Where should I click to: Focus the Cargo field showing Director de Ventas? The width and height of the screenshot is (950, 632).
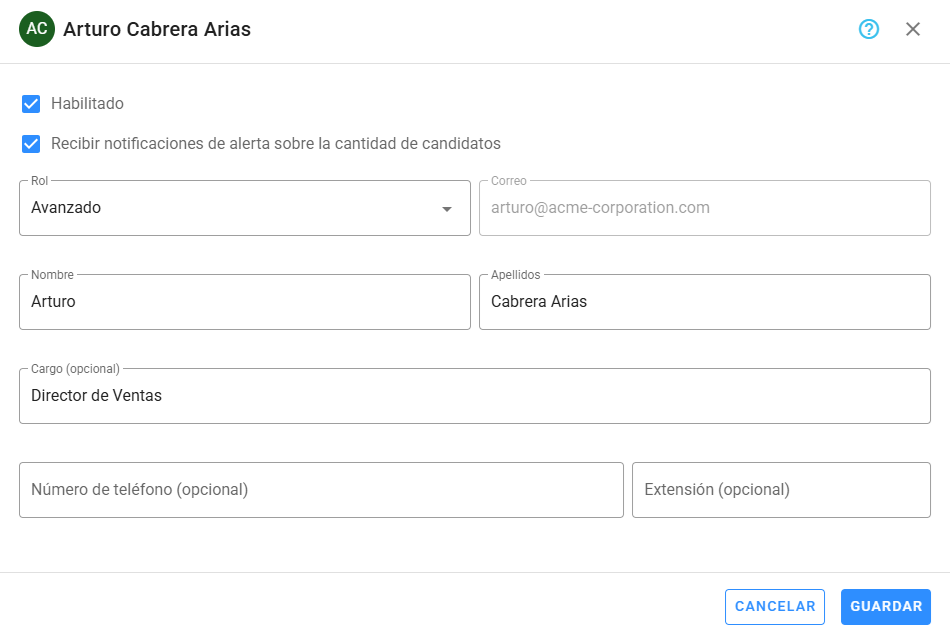coord(475,395)
